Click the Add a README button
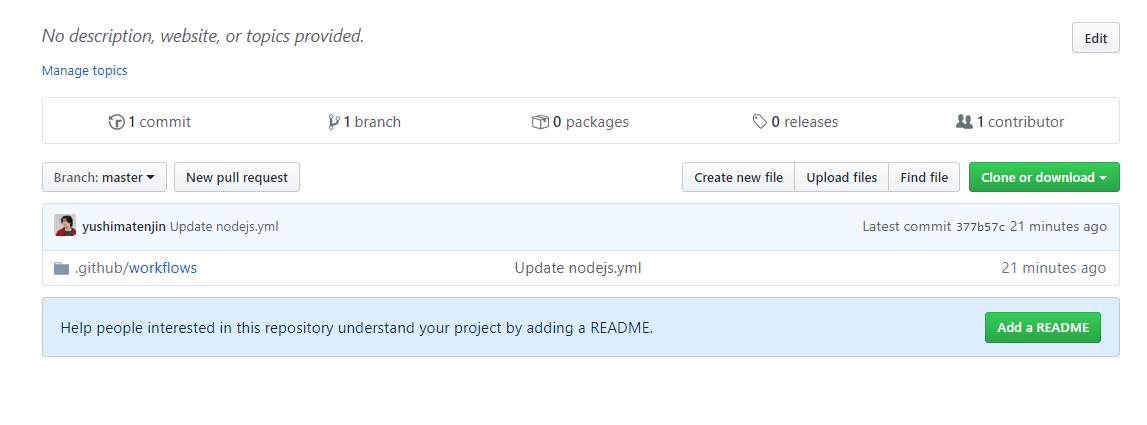The height and width of the screenshot is (425, 1147). click(1042, 328)
